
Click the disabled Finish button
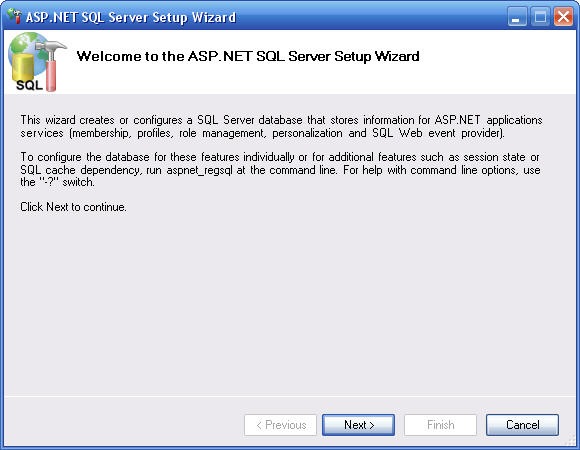440,425
